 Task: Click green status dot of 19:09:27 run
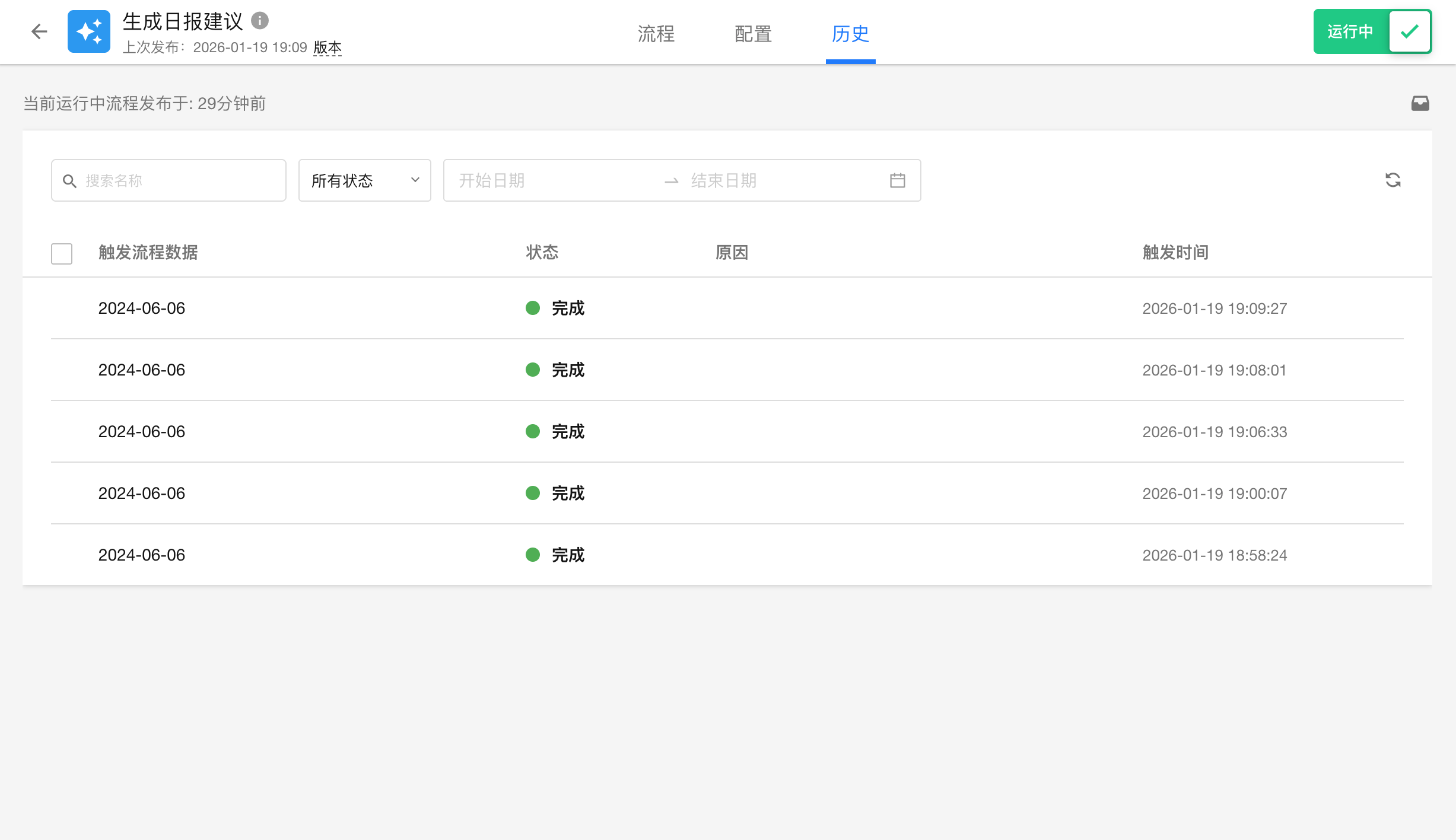[x=532, y=308]
